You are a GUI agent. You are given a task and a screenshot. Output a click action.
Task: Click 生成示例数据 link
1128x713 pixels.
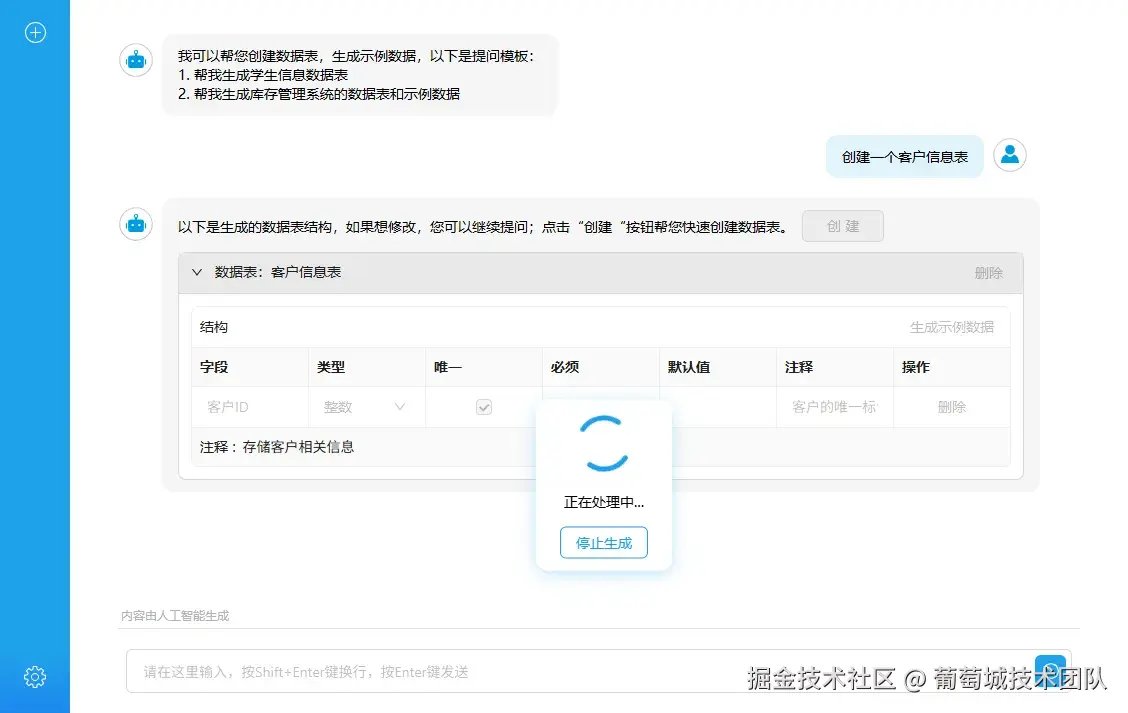pyautogui.click(x=951, y=327)
